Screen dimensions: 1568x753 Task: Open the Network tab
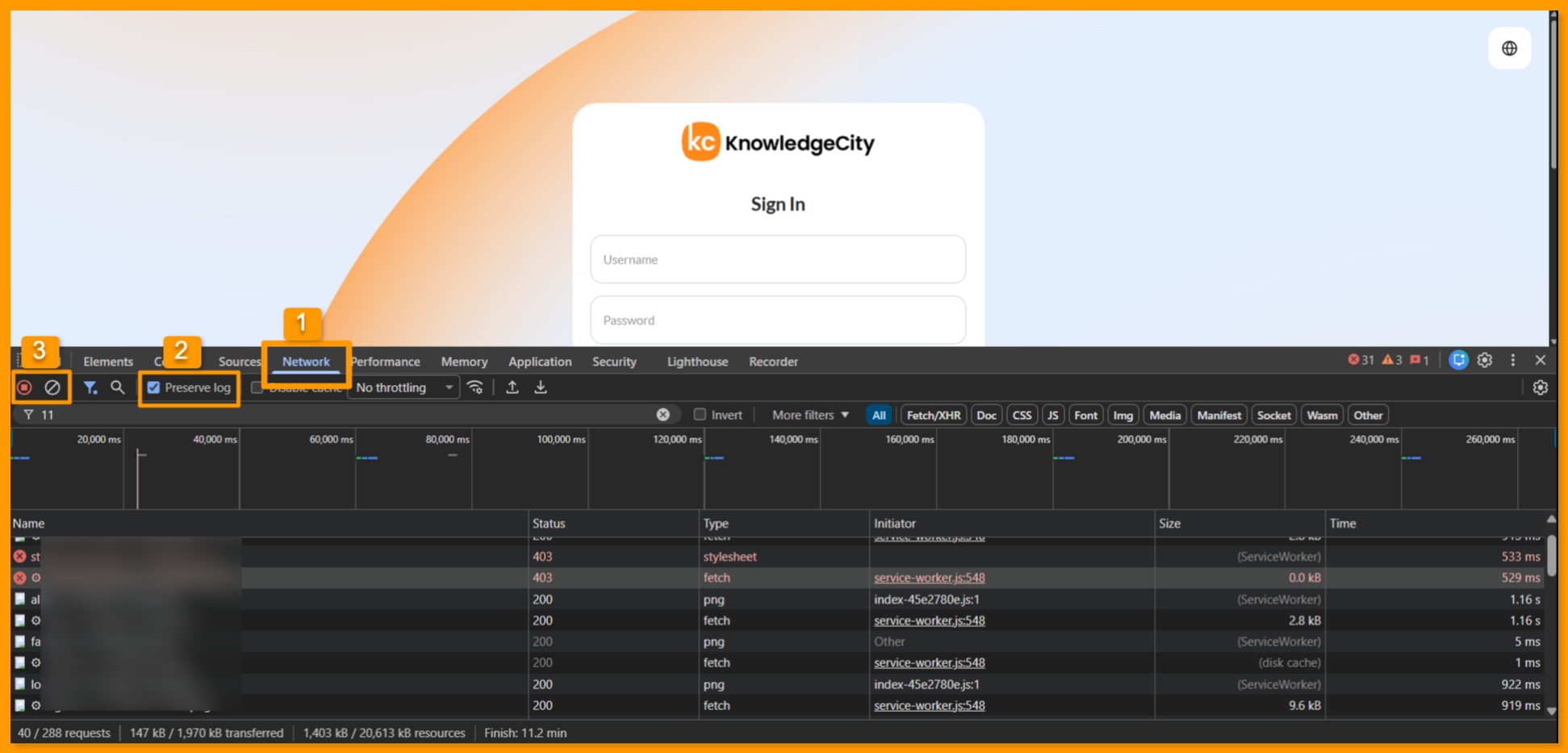pos(306,362)
